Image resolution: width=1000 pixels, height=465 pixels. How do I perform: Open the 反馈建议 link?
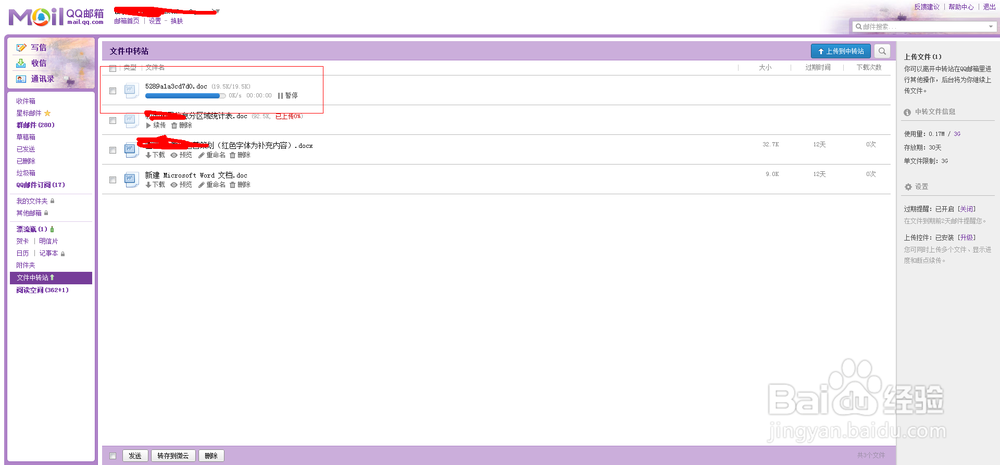click(x=927, y=7)
